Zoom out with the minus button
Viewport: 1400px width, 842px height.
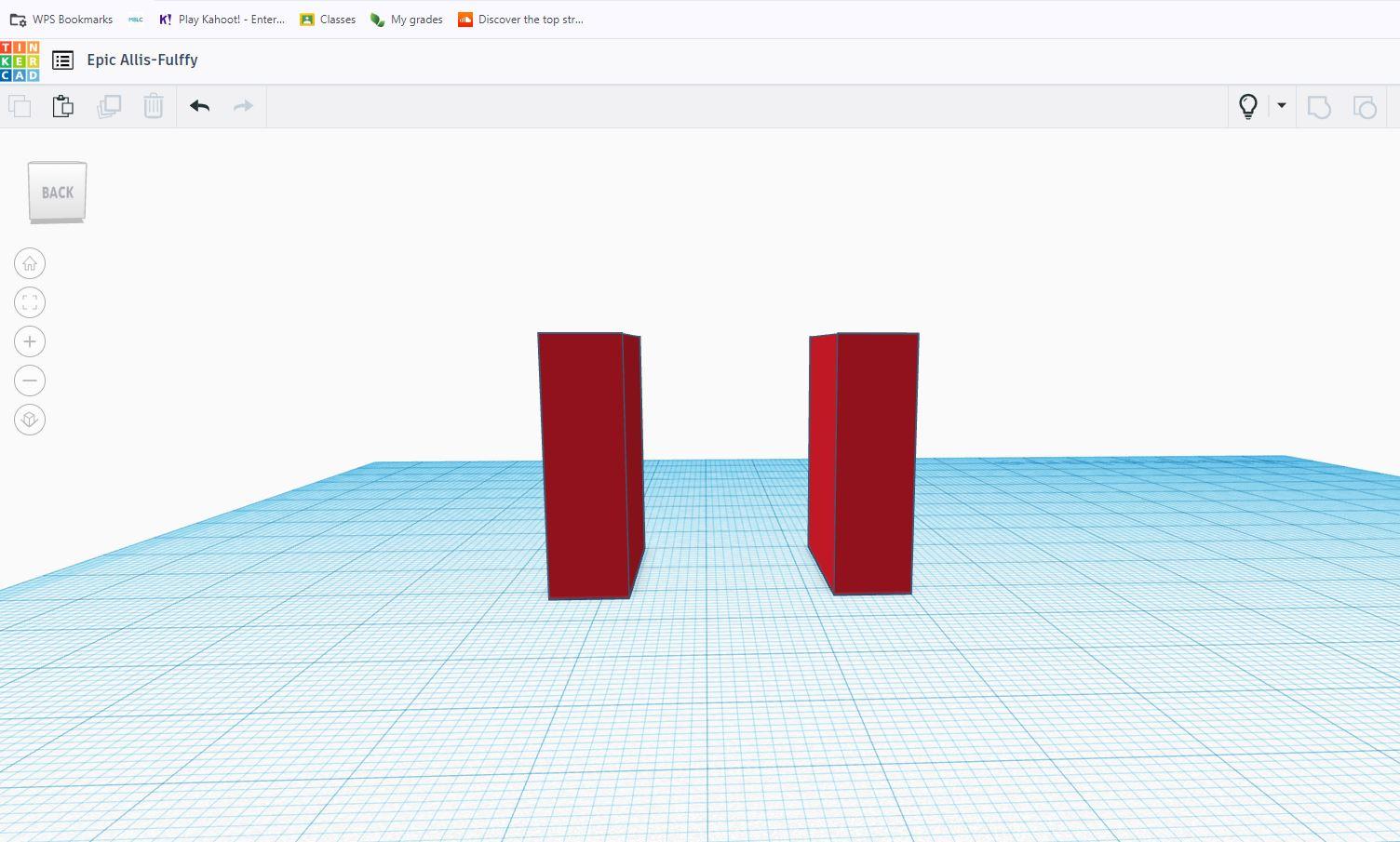pos(30,381)
